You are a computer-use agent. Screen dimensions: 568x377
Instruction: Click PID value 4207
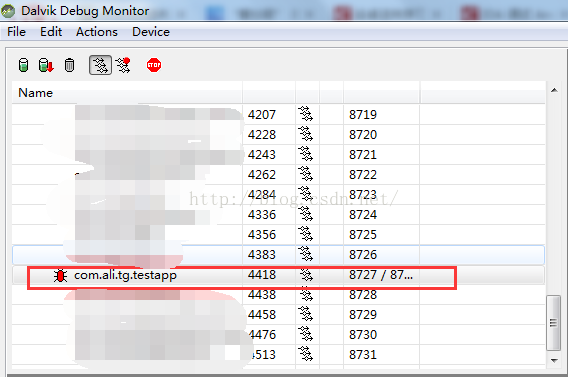coord(262,115)
